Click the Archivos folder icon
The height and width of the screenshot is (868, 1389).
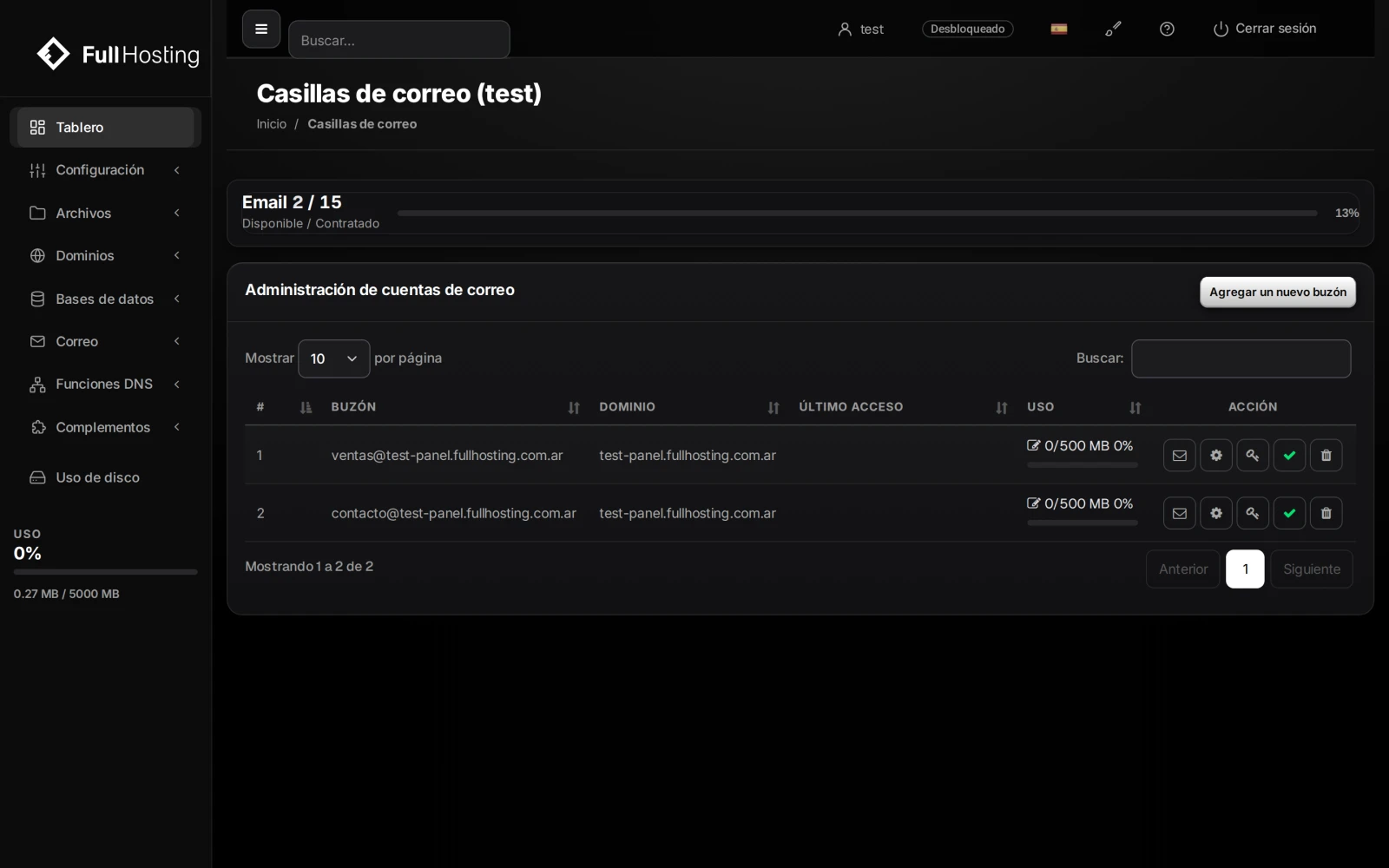click(x=37, y=213)
